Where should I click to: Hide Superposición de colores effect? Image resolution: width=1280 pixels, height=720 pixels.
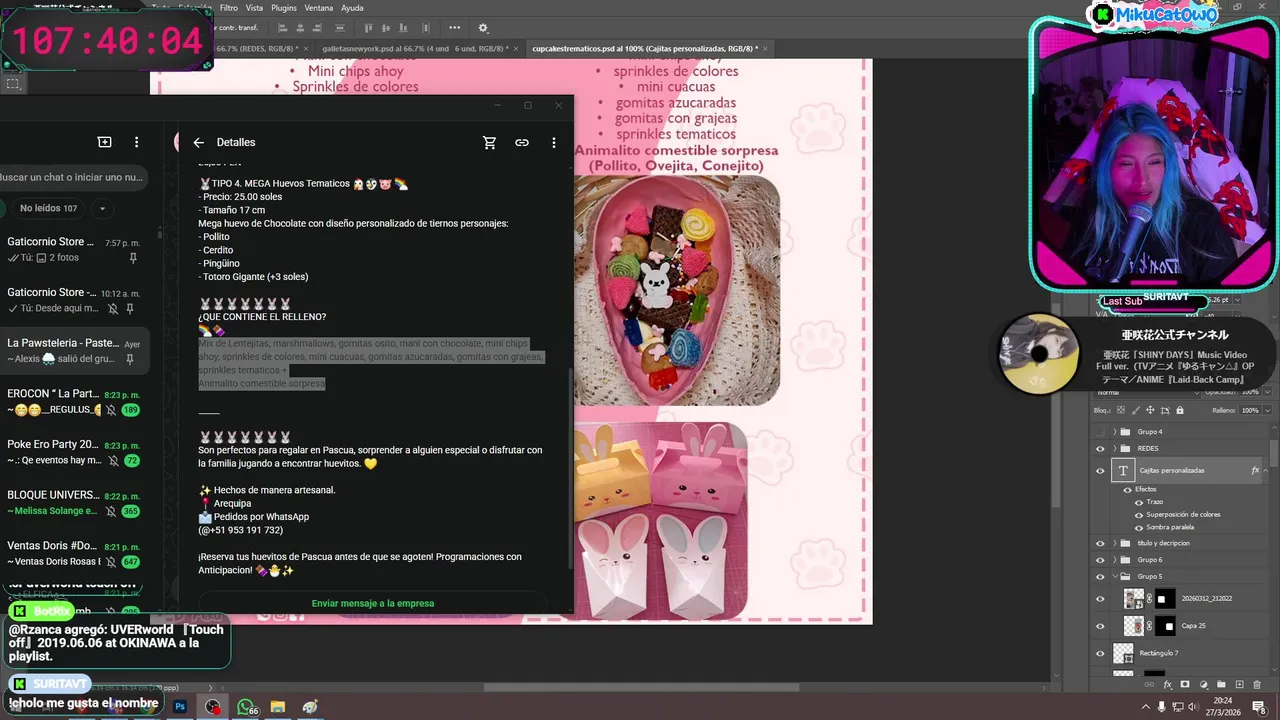[1138, 514]
